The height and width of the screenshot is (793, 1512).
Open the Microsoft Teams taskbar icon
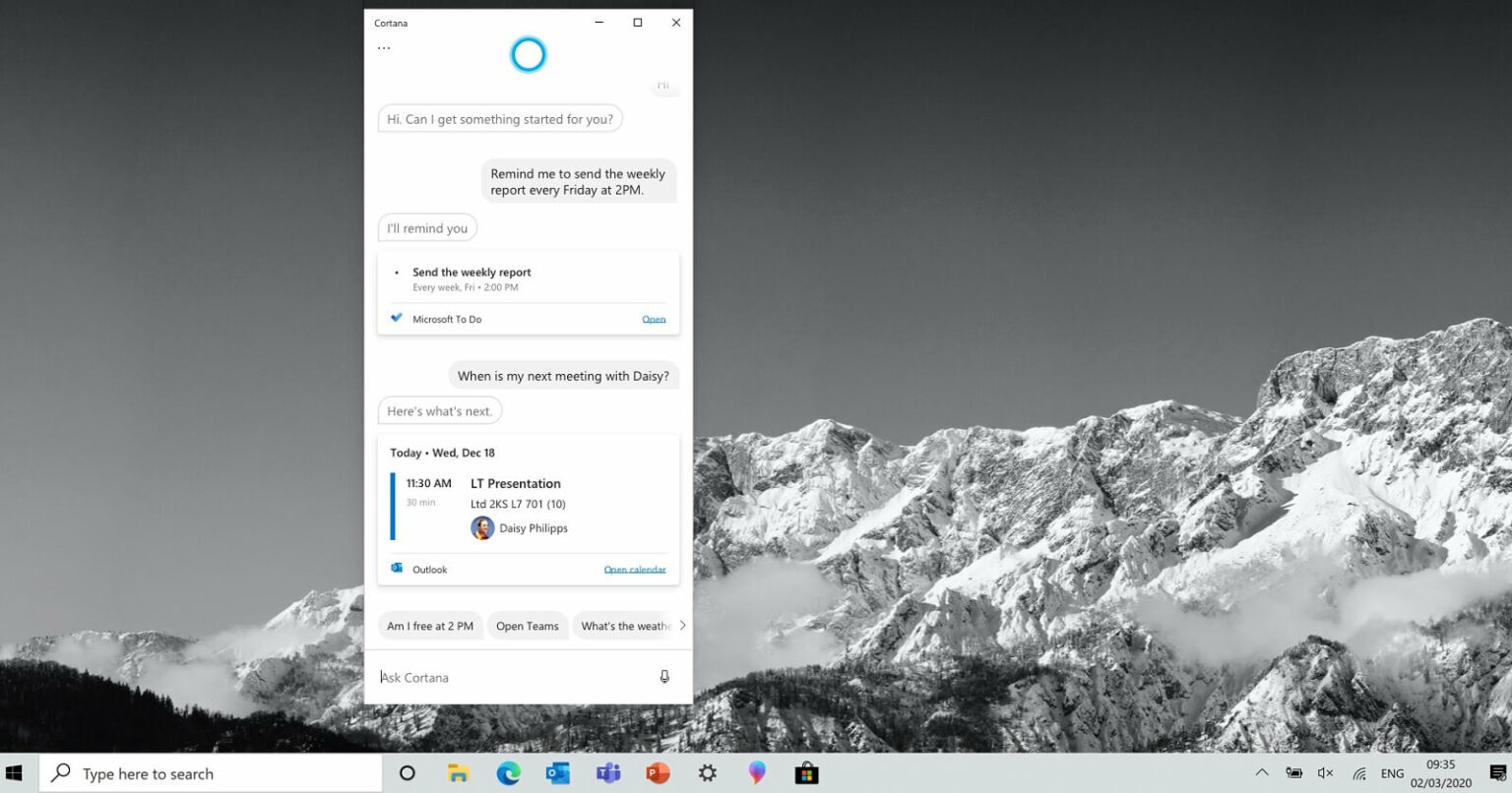(x=607, y=773)
